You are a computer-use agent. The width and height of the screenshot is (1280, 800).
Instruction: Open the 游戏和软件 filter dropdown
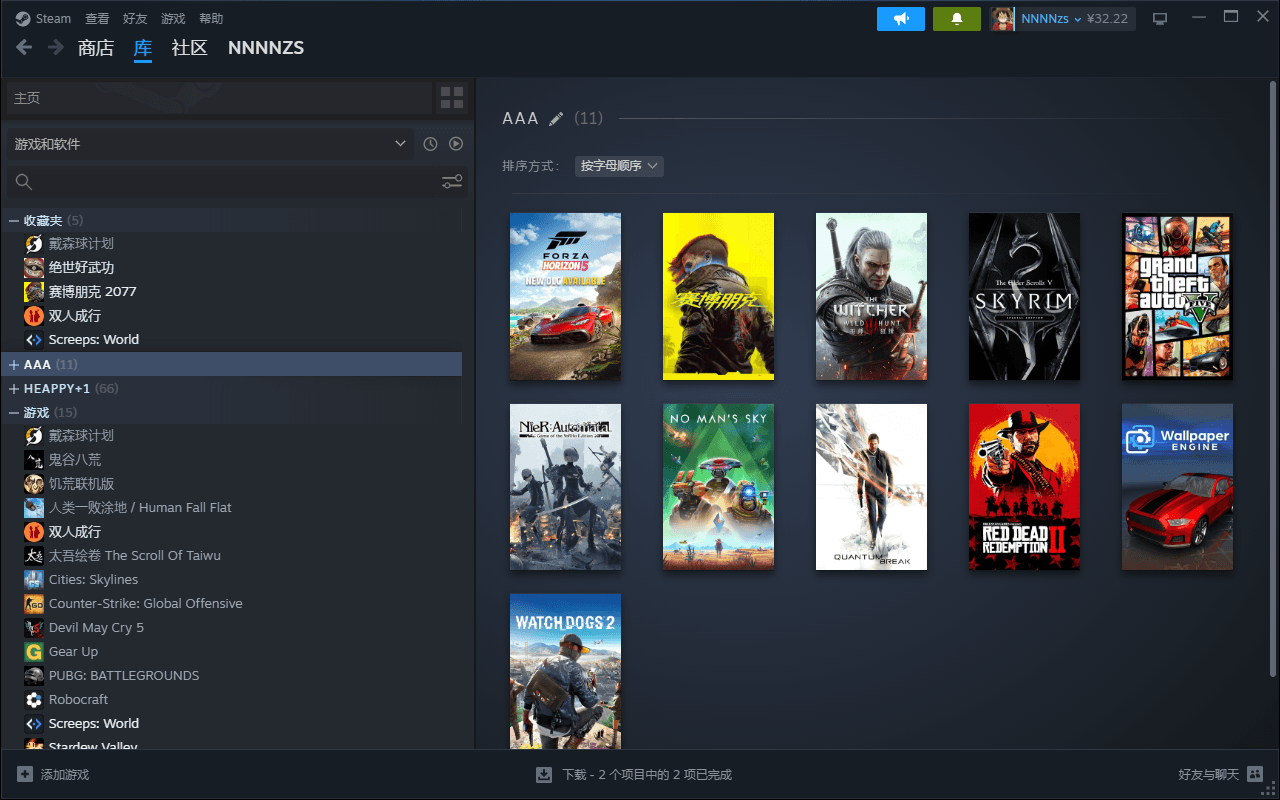click(209, 144)
